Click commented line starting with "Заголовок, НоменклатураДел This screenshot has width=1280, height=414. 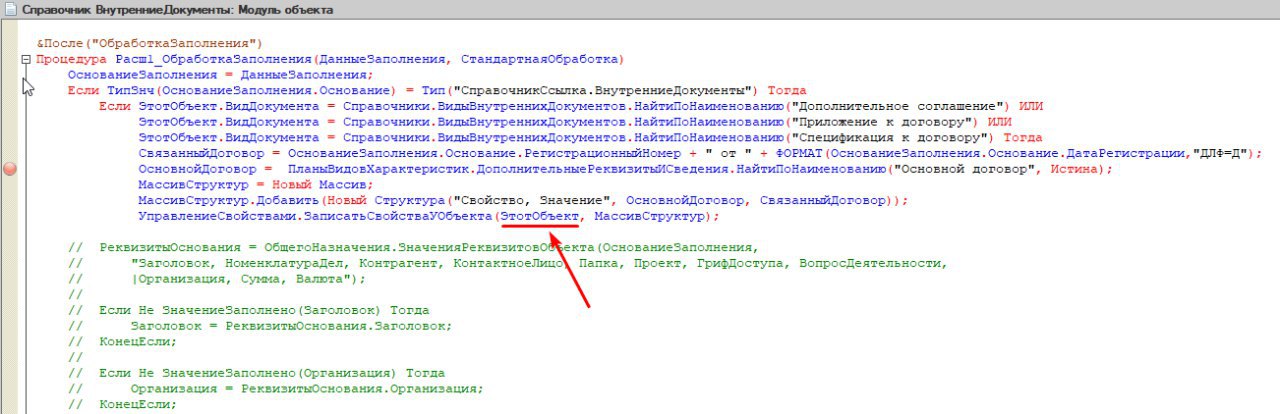pos(507,264)
